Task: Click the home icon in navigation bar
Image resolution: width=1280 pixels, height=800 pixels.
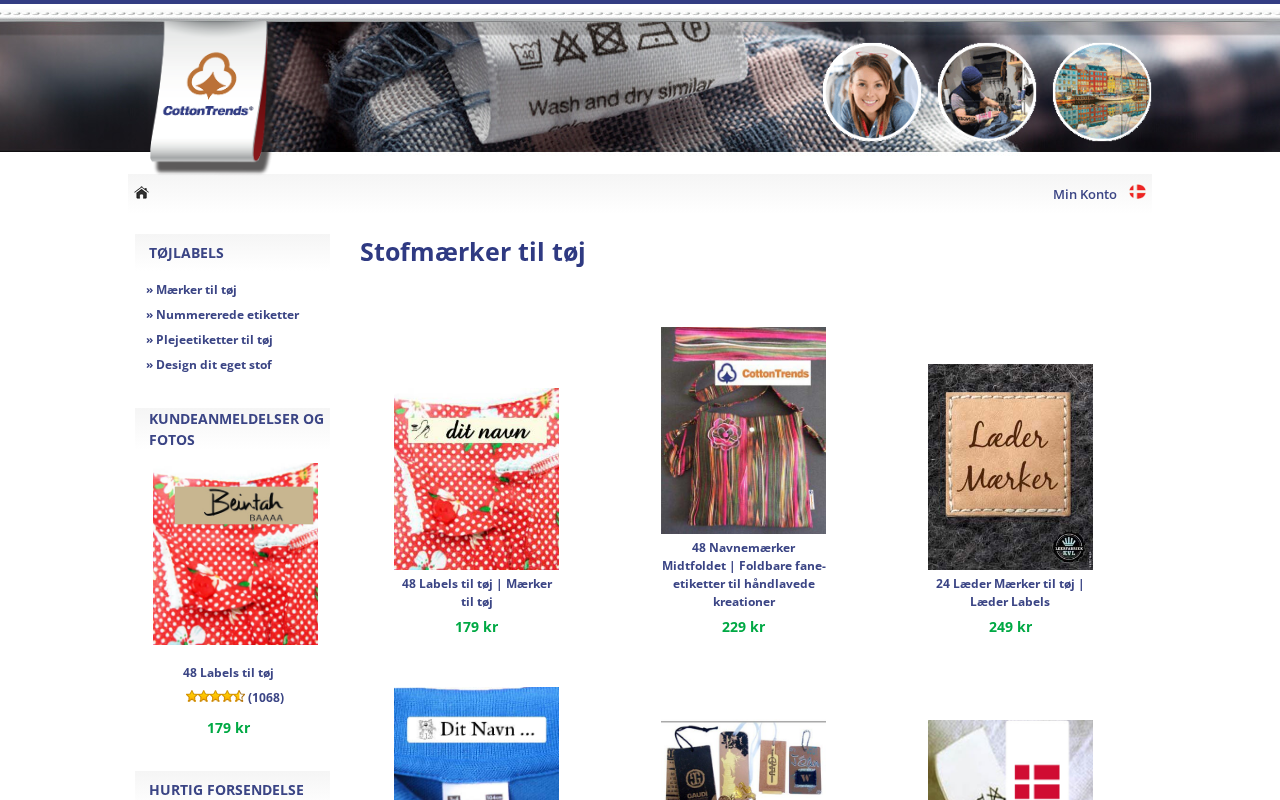Action: coord(141,193)
